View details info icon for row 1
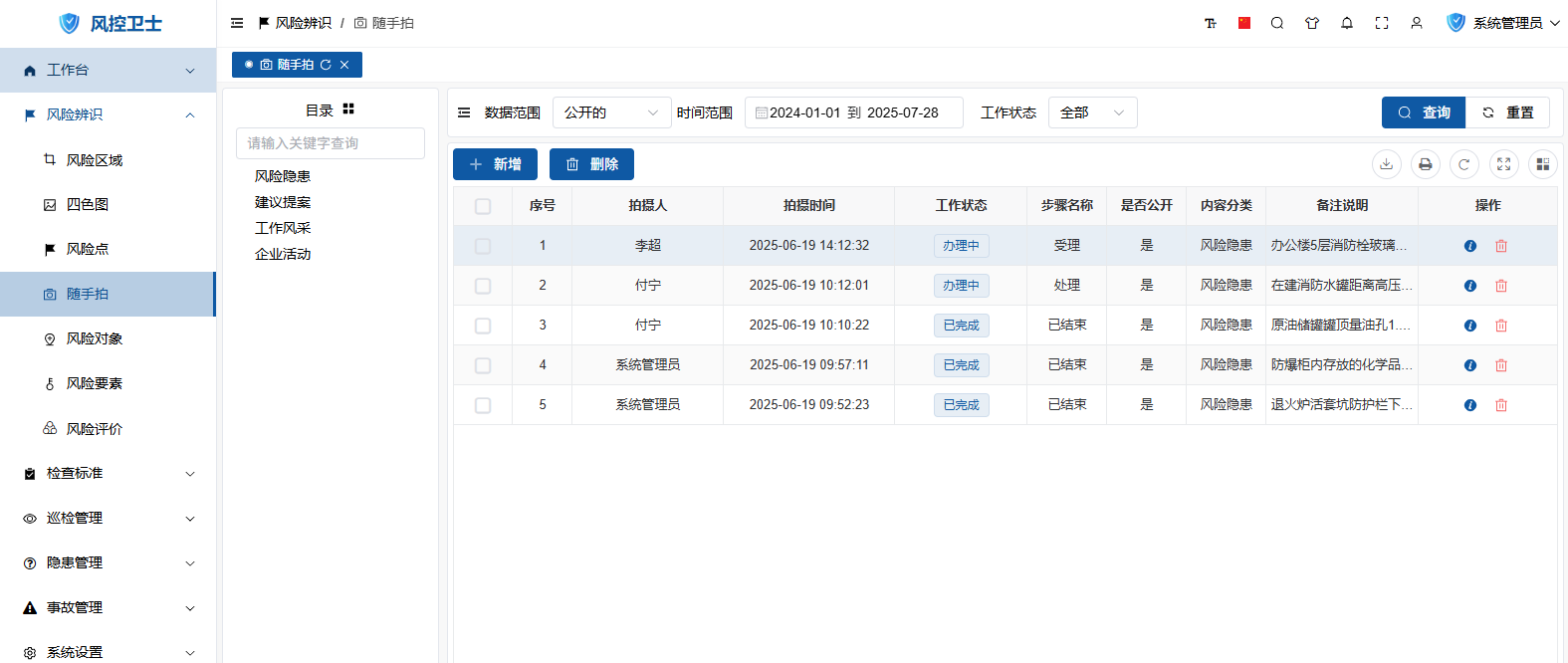 [1470, 246]
